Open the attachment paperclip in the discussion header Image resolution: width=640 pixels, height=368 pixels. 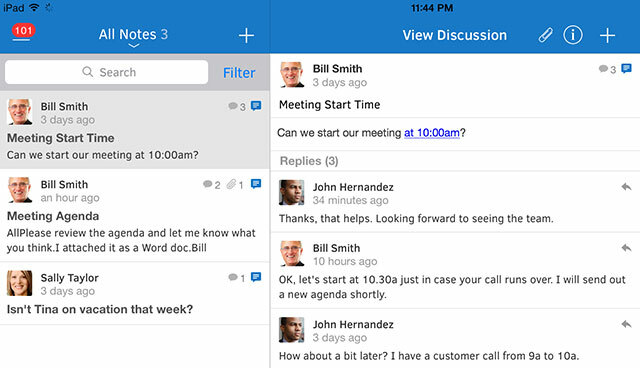(545, 35)
